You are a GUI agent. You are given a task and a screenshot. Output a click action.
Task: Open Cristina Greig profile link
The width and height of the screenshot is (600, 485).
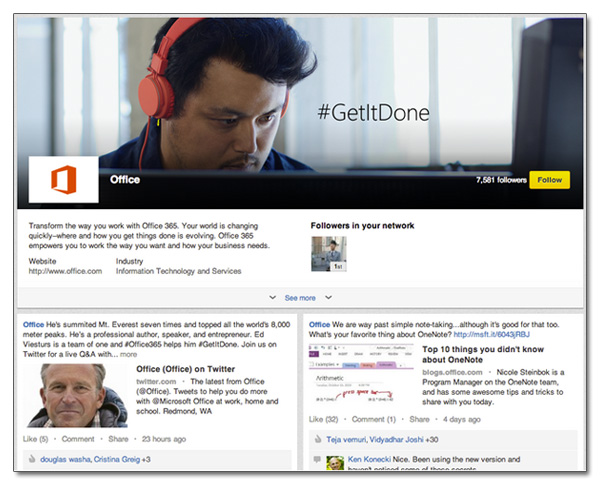click(x=117, y=459)
